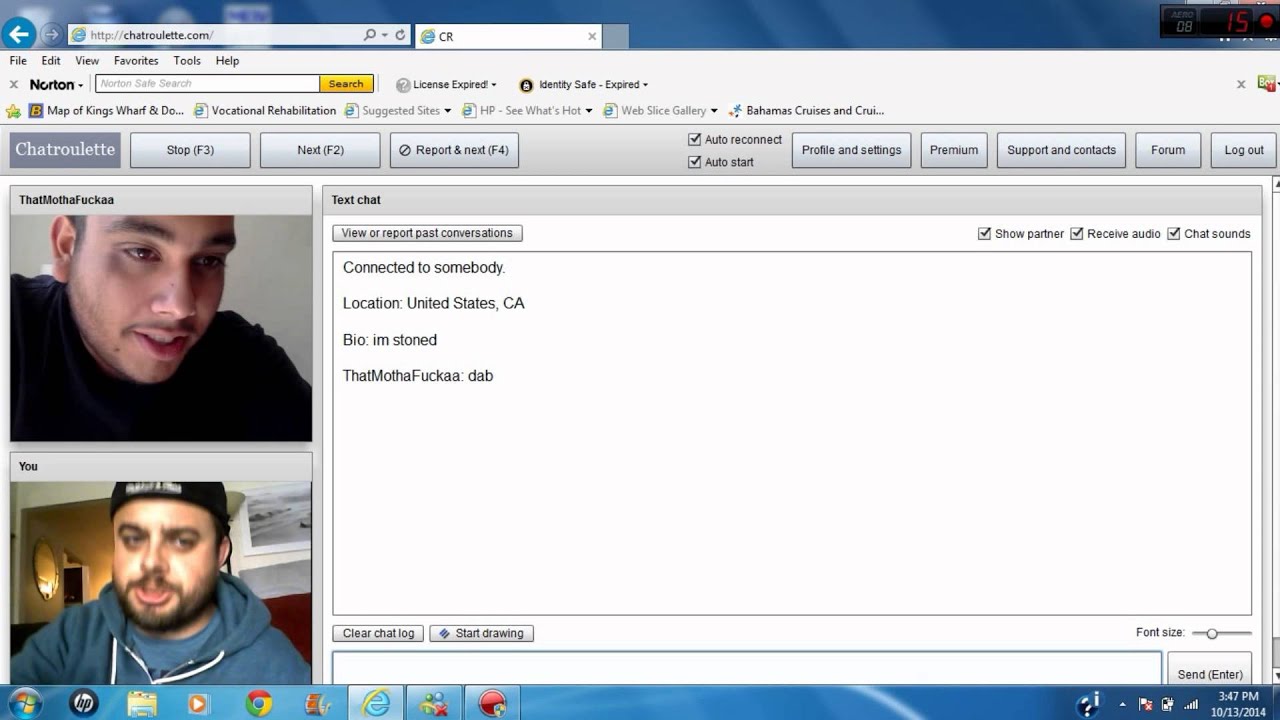Click the chat message input box

tap(747, 668)
